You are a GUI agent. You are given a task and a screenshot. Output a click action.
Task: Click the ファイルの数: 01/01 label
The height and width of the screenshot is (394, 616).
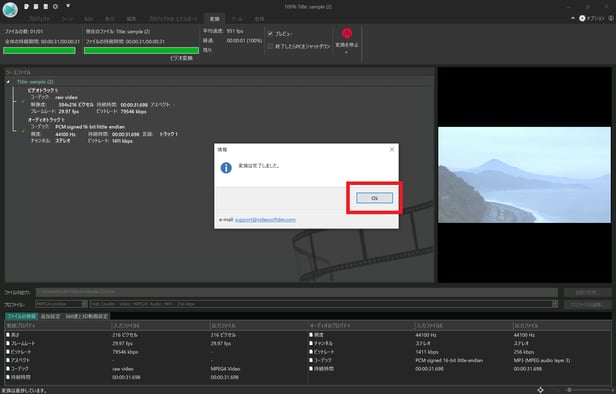pos(24,31)
